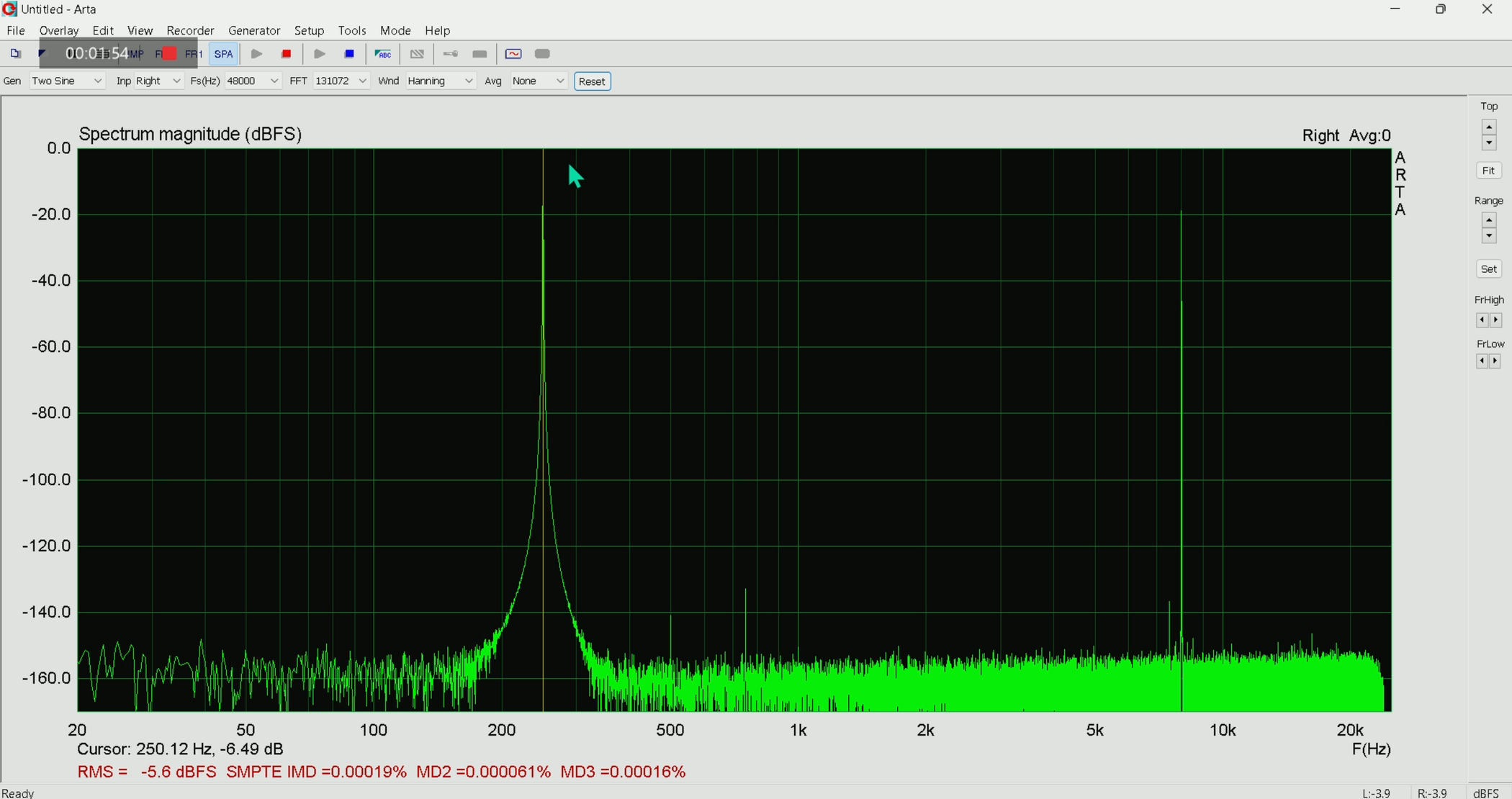Open the FFT size dropdown

click(341, 81)
